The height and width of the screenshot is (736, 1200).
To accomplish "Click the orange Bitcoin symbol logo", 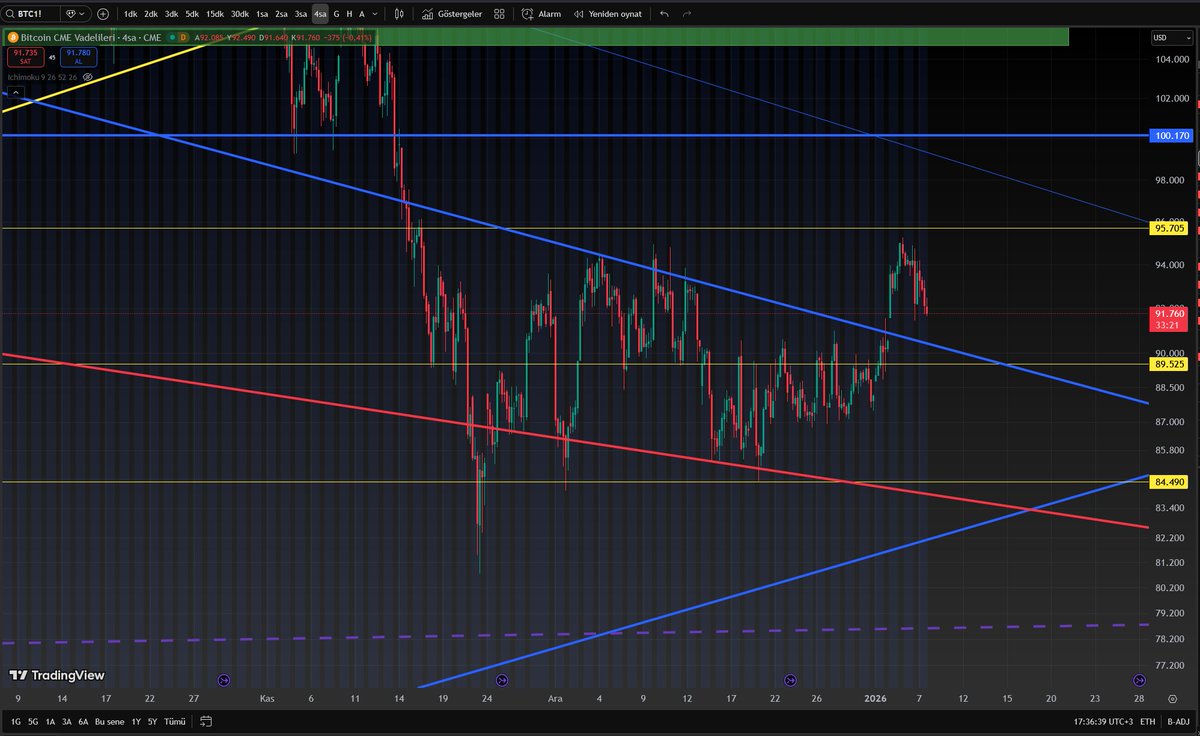I will click(12, 37).
